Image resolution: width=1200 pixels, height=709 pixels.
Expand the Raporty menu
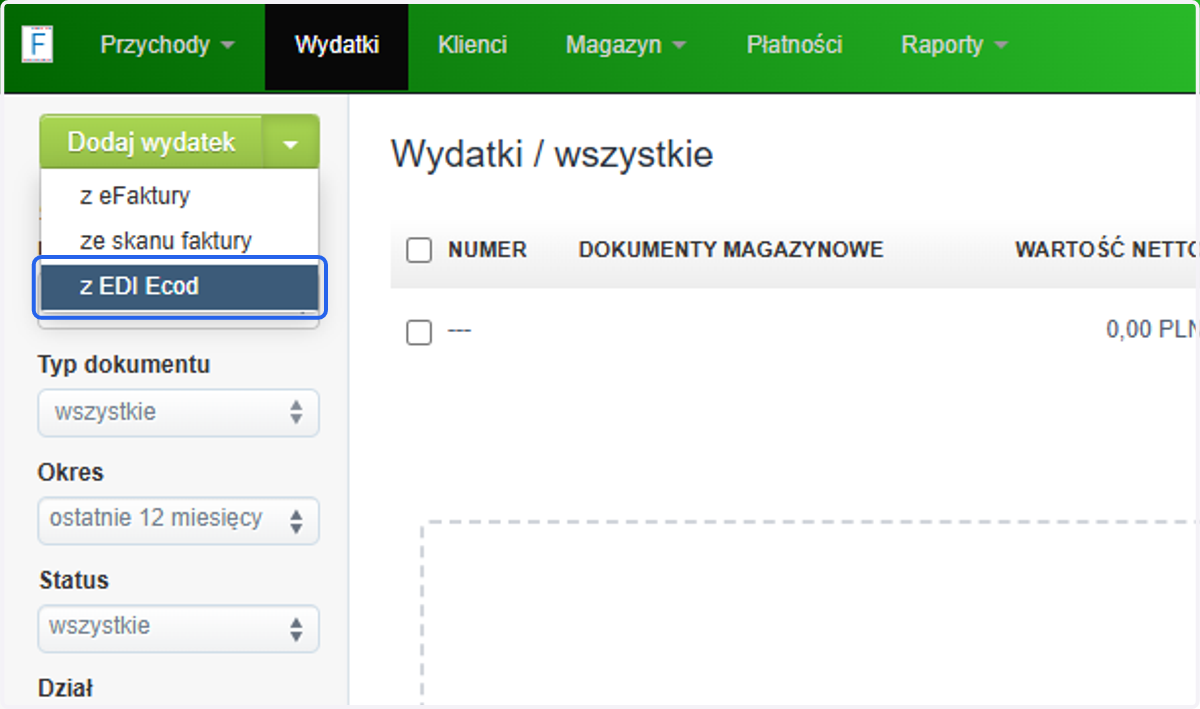point(954,45)
